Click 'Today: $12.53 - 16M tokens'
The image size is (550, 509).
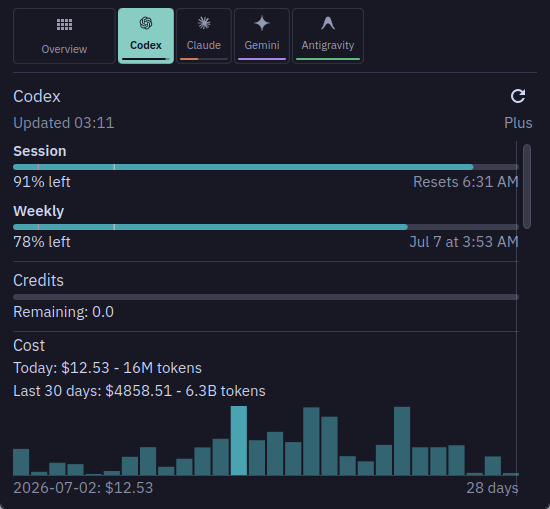[x=107, y=368]
